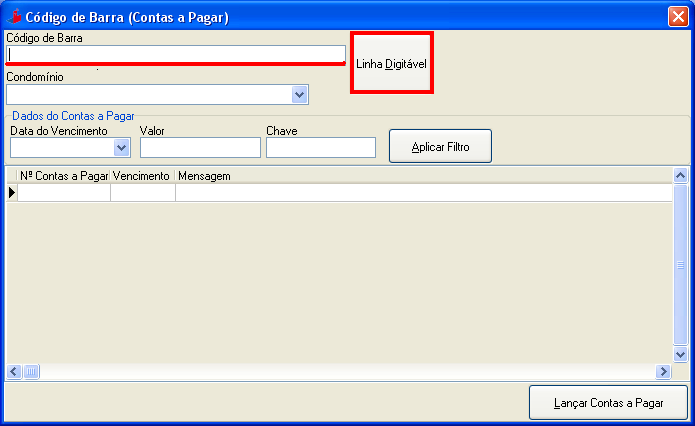The image size is (695, 426).
Task: Expand the Condomínio dropdown list
Action: click(299, 94)
